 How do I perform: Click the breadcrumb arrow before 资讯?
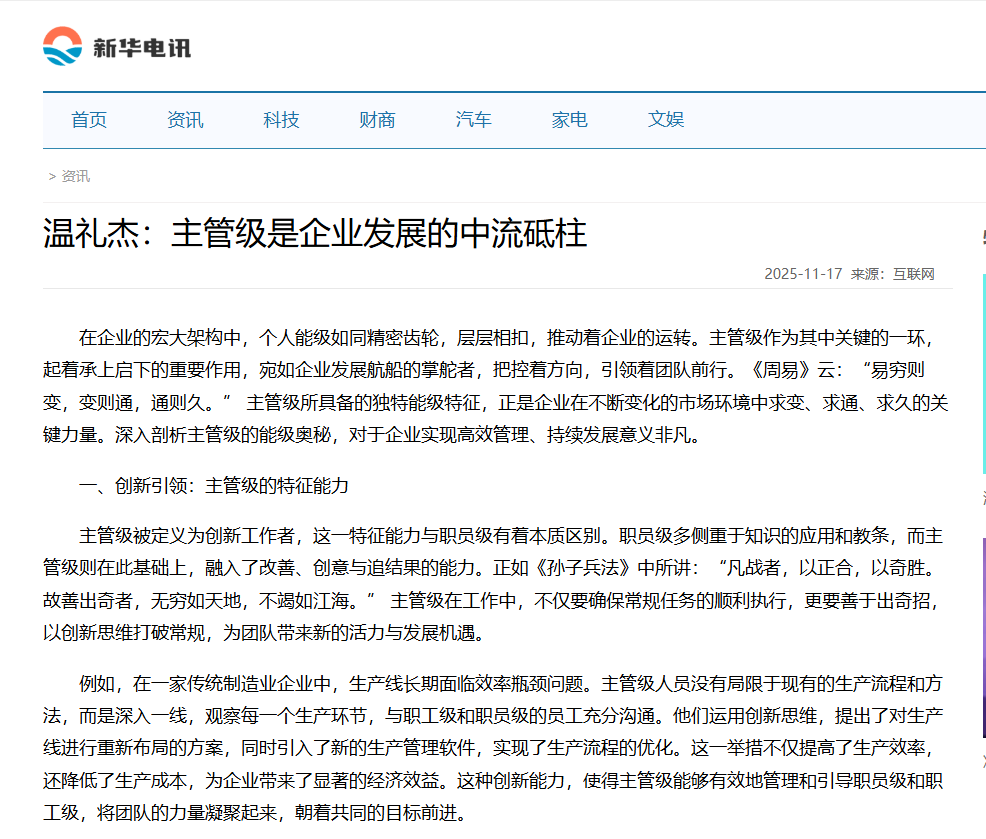(51, 175)
